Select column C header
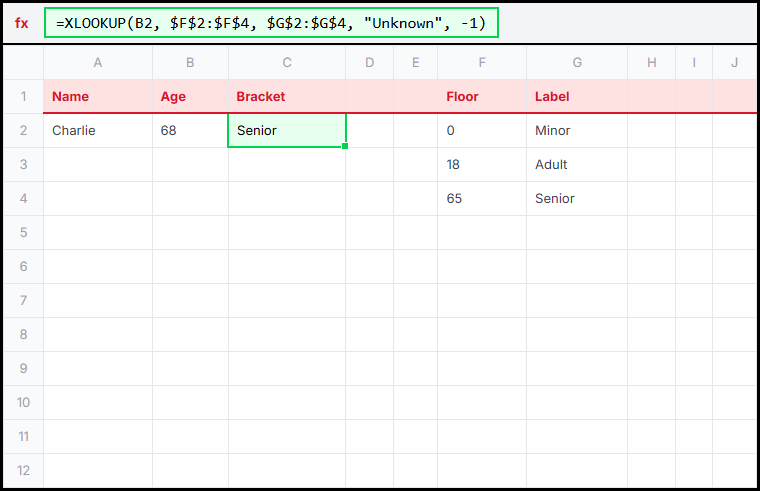The height and width of the screenshot is (491, 760). click(x=287, y=63)
